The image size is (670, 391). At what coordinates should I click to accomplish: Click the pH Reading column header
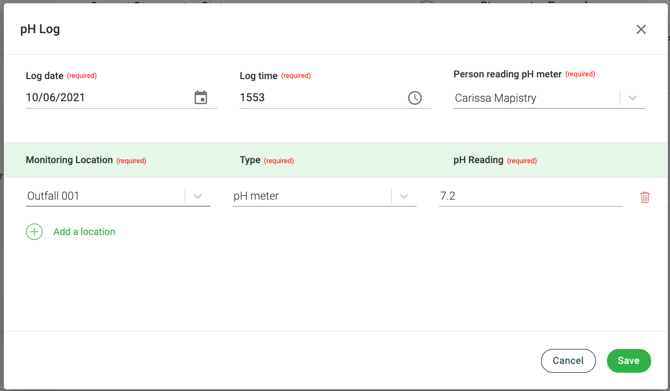(478, 160)
